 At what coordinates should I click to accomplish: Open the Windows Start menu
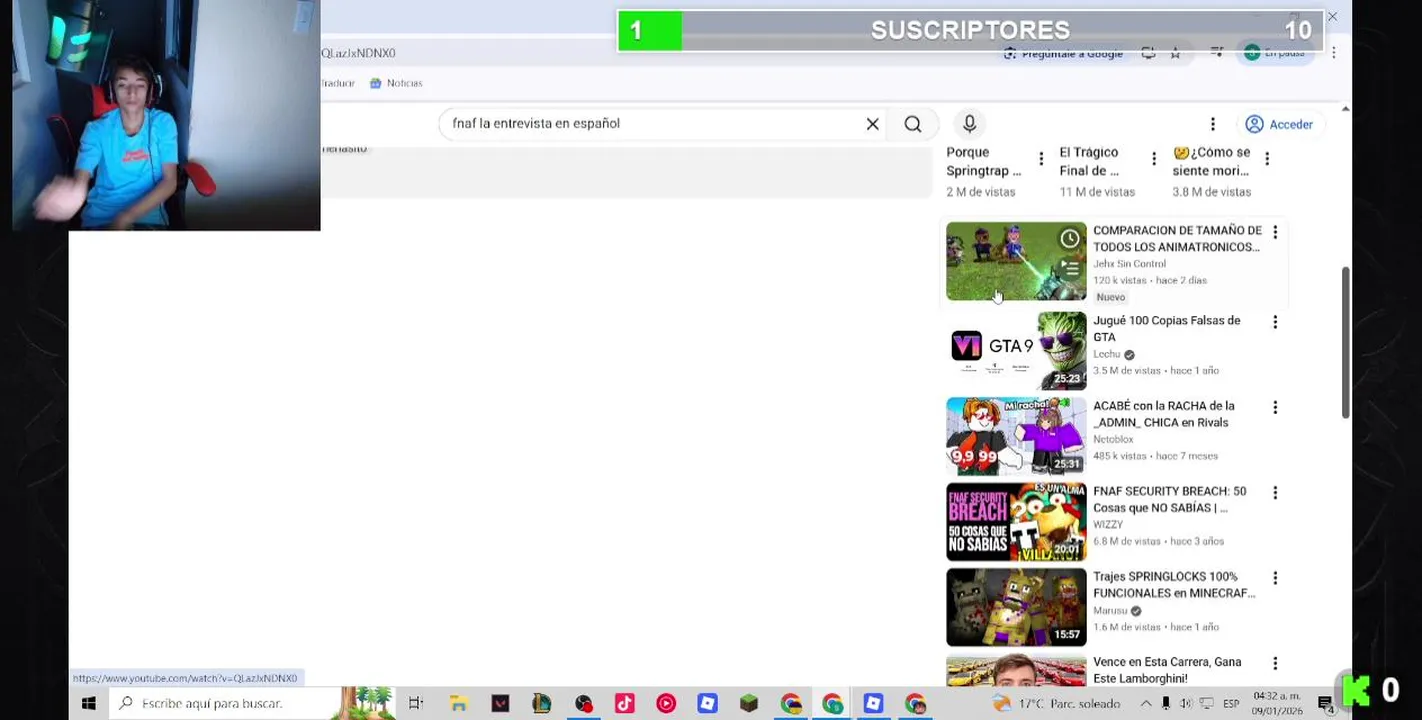coord(88,704)
